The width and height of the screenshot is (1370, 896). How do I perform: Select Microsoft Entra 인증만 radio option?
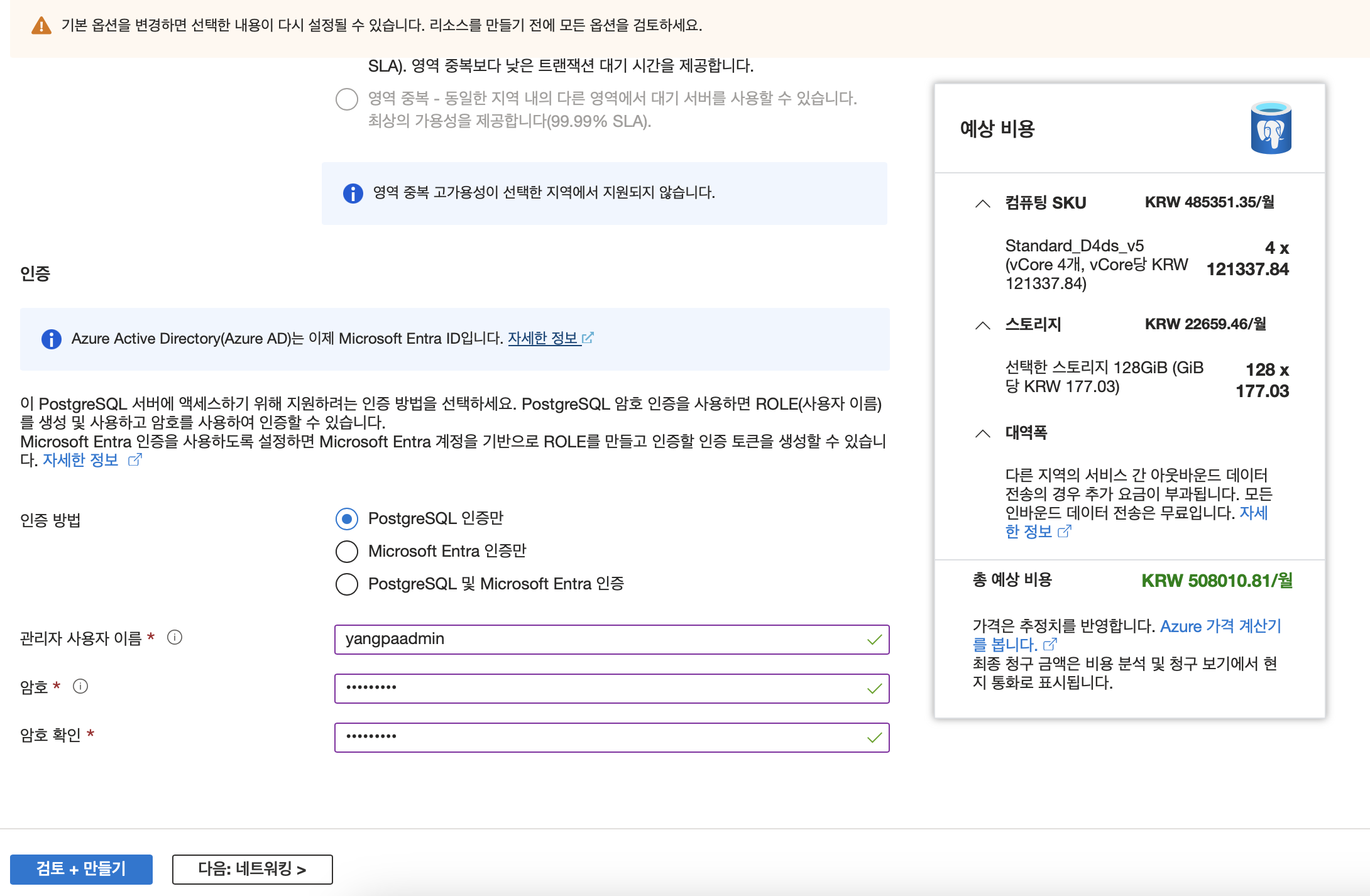tap(347, 552)
